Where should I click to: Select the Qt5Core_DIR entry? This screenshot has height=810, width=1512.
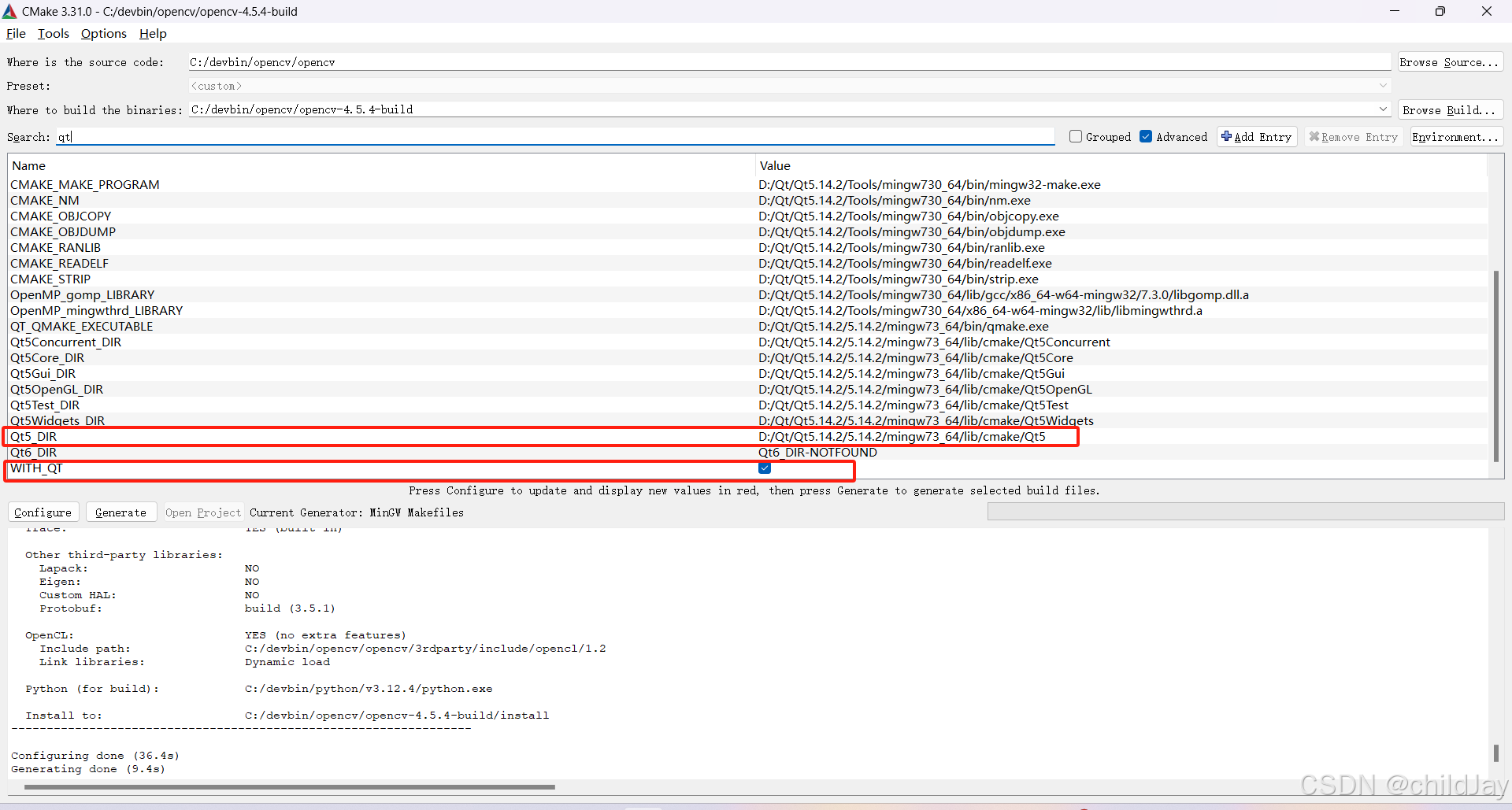pos(47,358)
